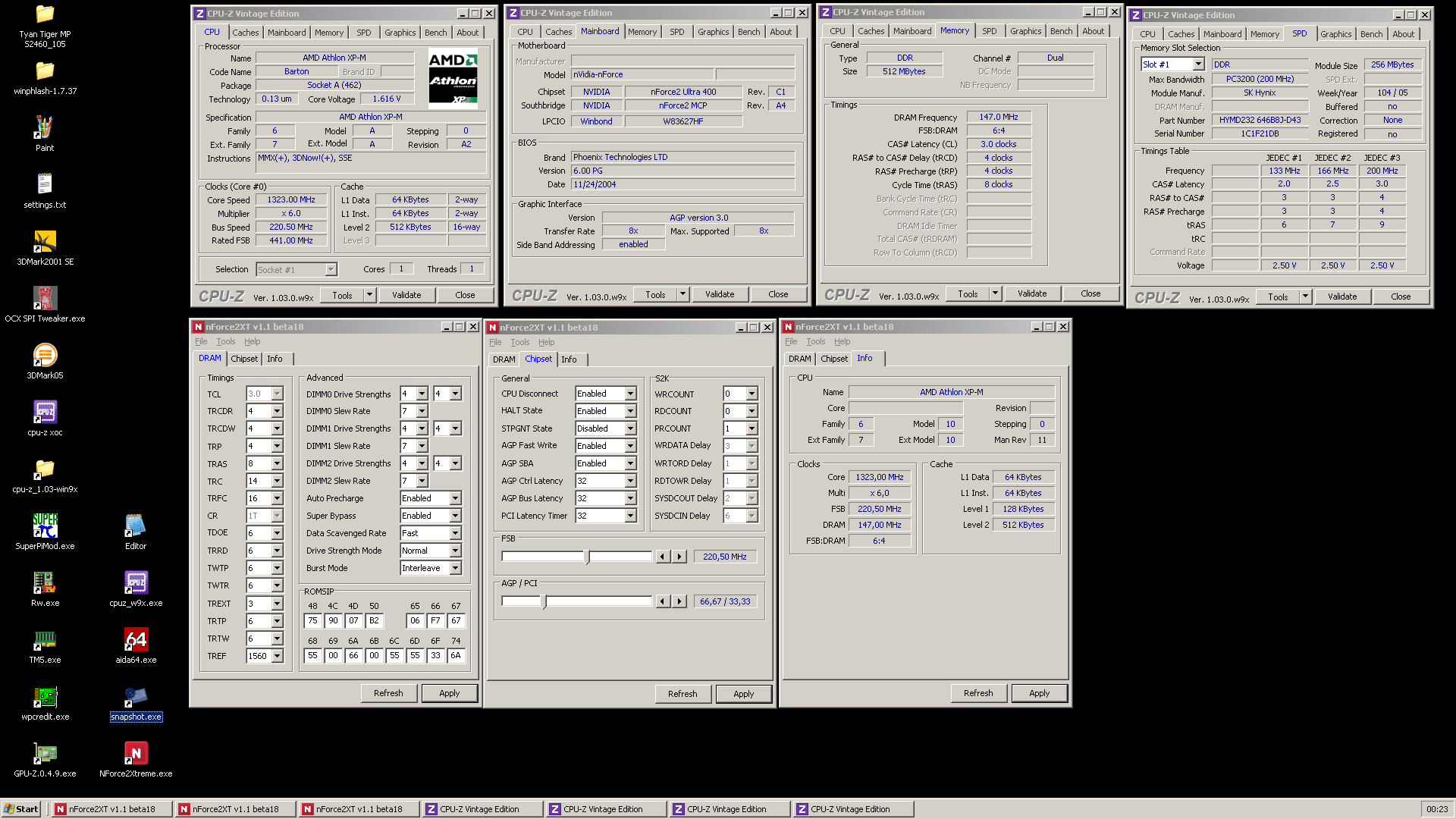The width and height of the screenshot is (1456, 819).
Task: Click Part Number HYMD232 646B8J-D43 value
Action: pos(1260,120)
